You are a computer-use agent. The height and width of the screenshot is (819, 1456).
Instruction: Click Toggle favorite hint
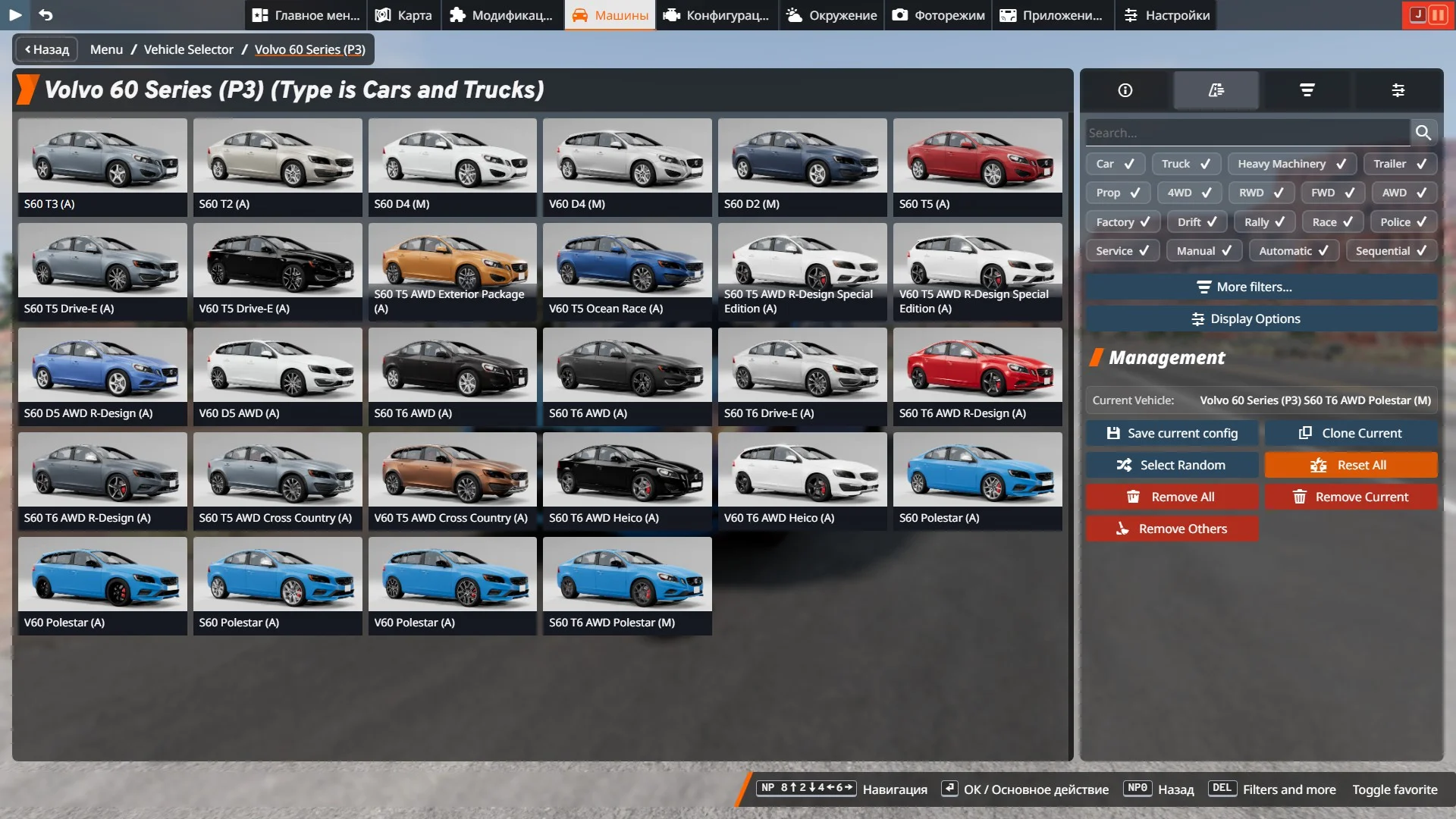pos(1395,789)
